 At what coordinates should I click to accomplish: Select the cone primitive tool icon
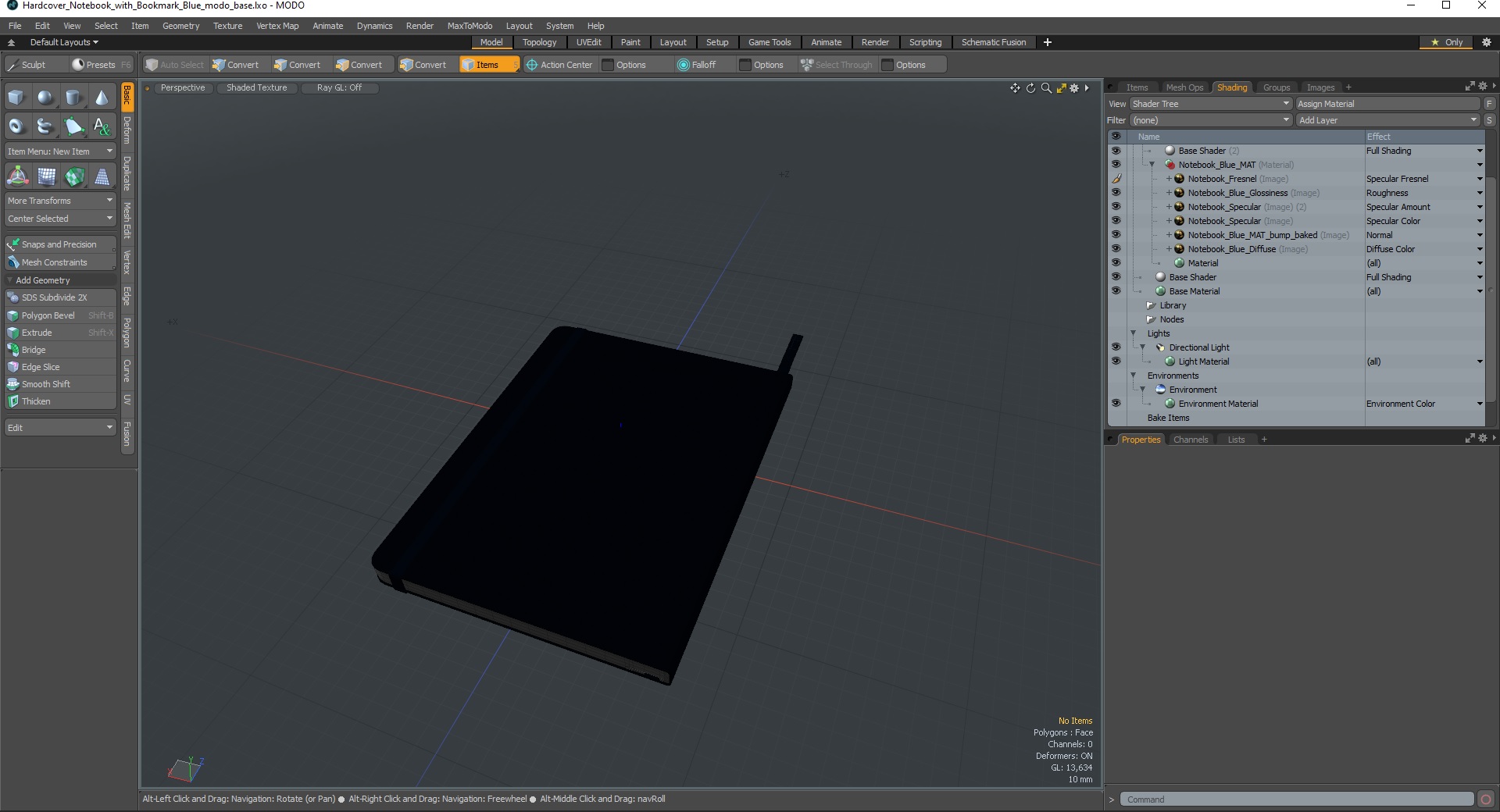[x=102, y=98]
